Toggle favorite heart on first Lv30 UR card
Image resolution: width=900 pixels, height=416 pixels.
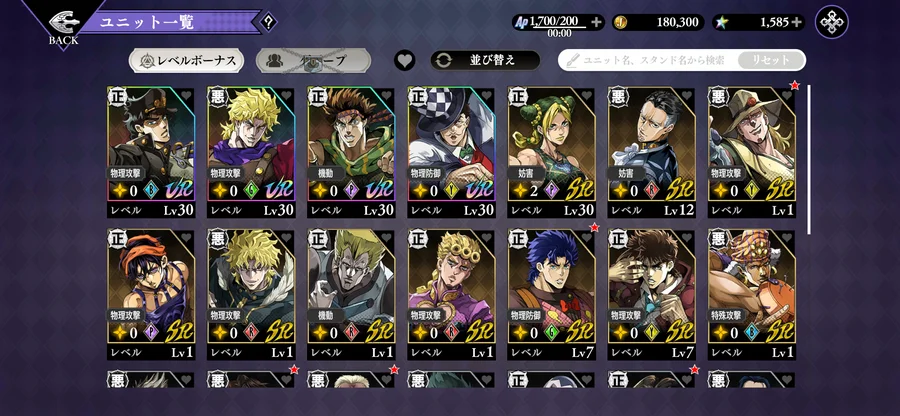pyautogui.click(x=186, y=96)
